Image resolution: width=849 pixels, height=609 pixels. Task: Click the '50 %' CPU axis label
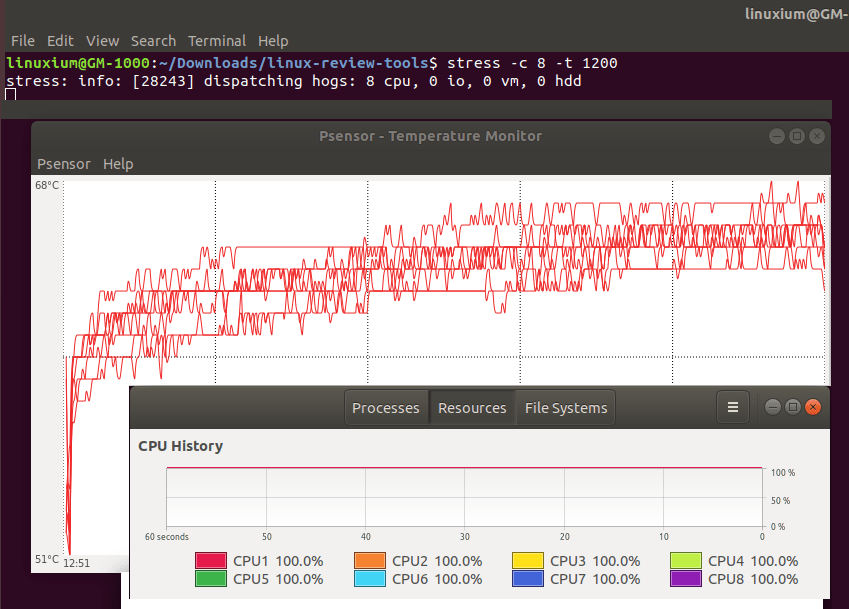781,501
